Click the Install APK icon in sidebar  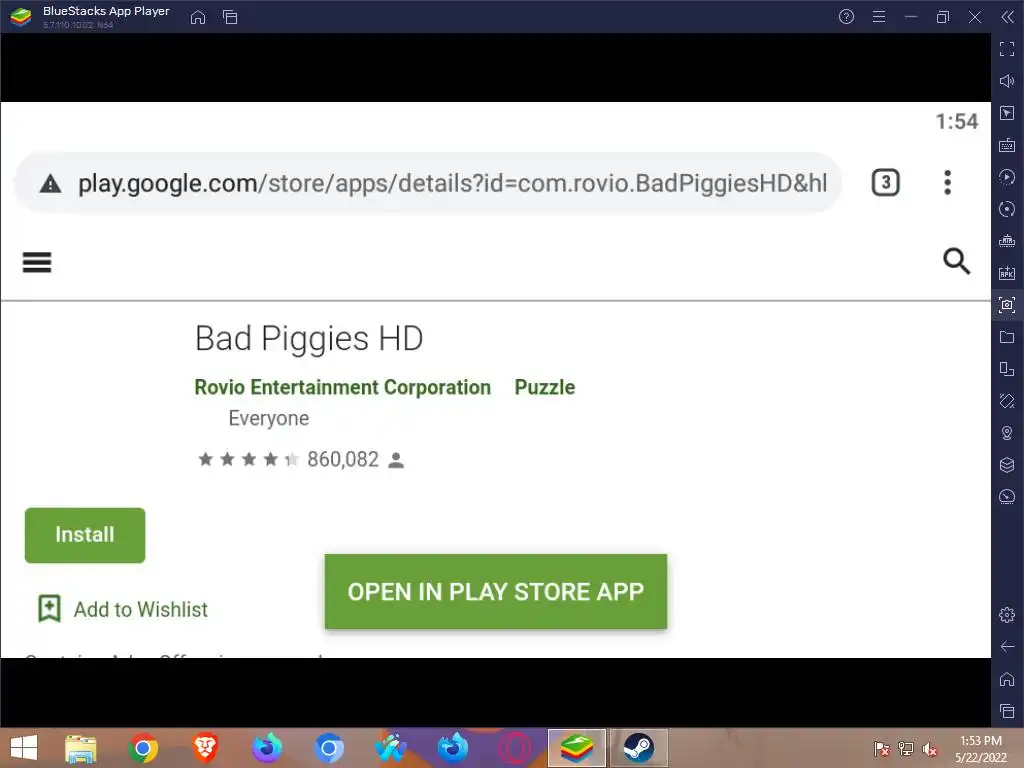click(1007, 273)
